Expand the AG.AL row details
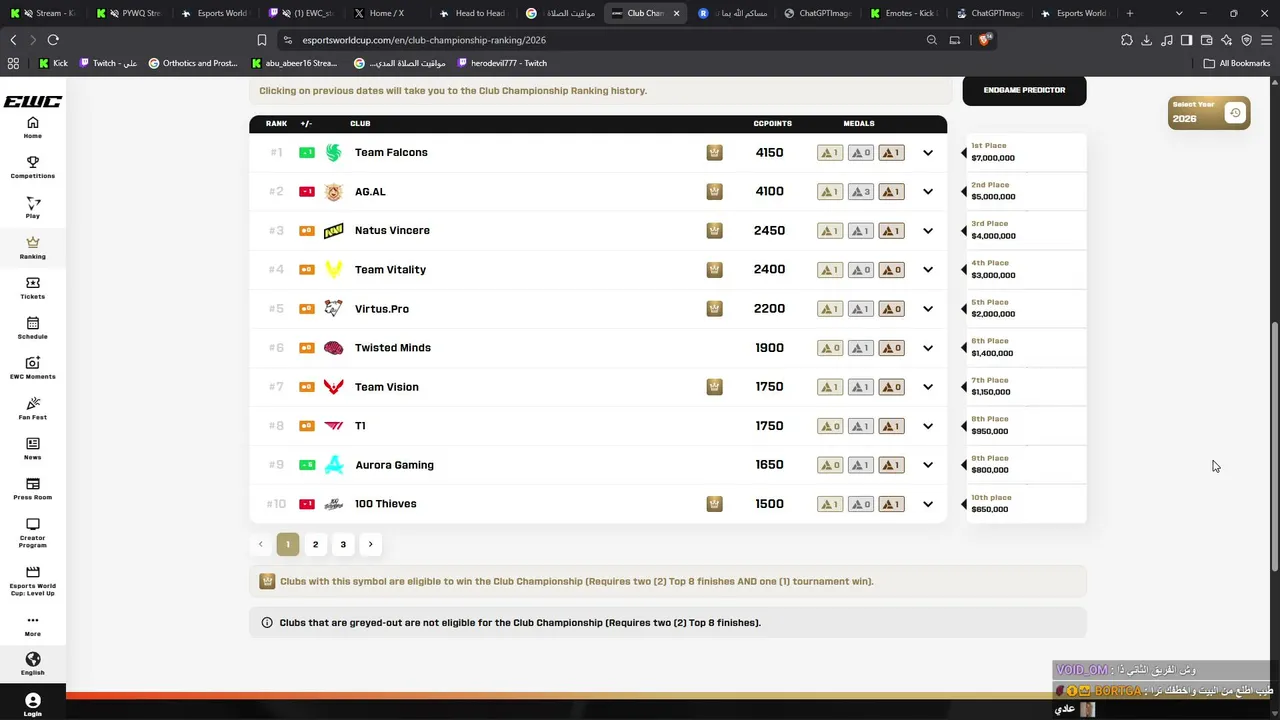The image size is (1280, 720). coord(928,192)
